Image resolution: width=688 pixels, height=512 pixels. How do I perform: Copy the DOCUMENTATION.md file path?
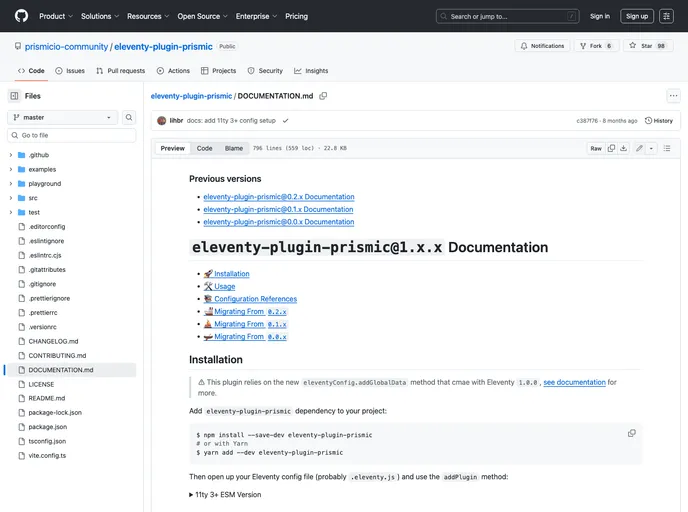[323, 96]
